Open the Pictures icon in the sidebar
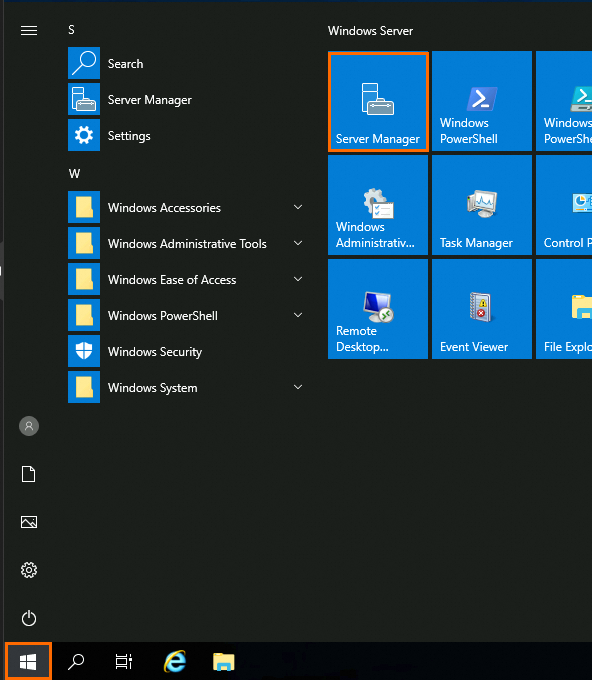The height and width of the screenshot is (680, 592). coord(29,522)
